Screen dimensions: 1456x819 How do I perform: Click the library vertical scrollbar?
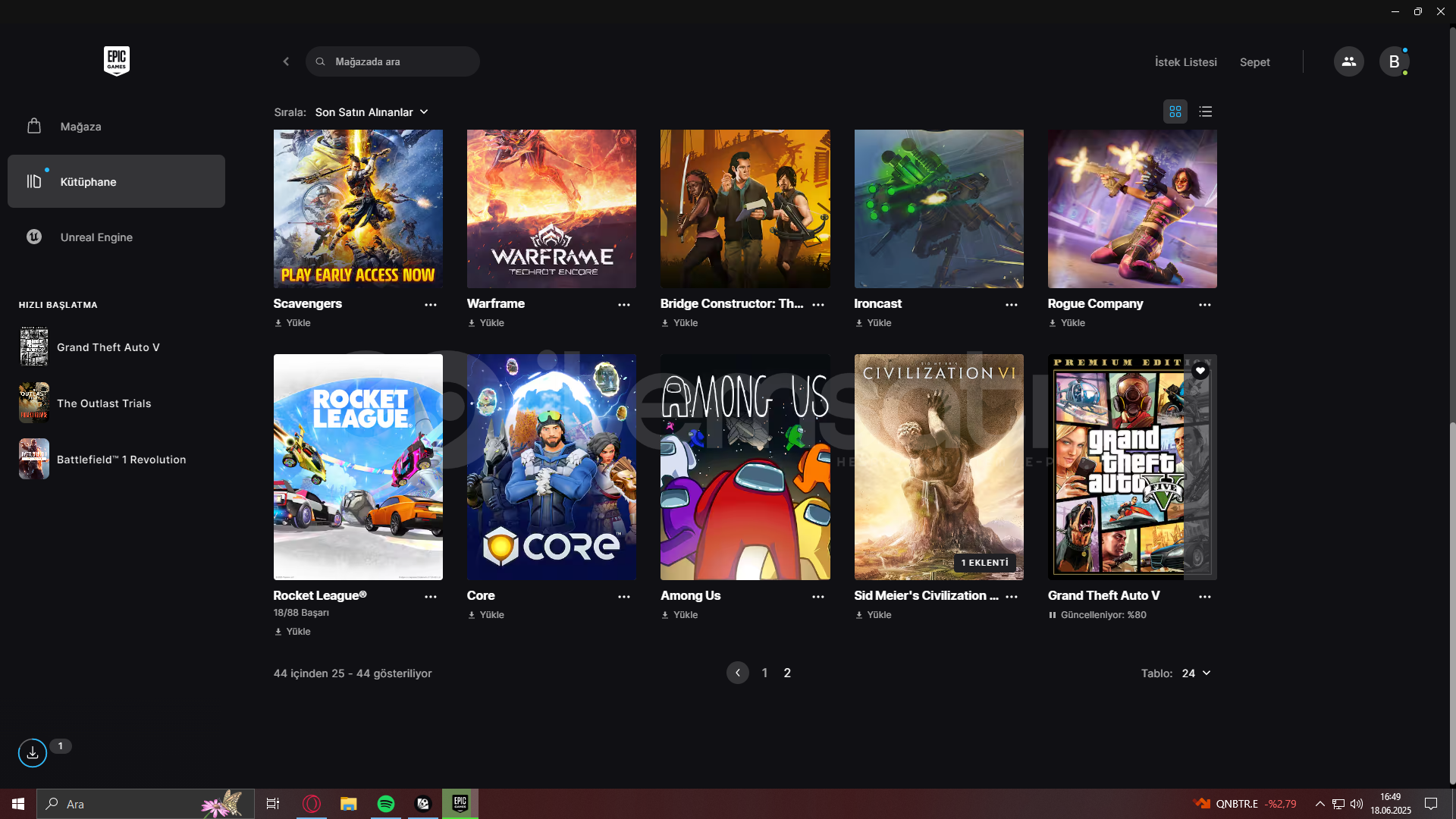1452,603
